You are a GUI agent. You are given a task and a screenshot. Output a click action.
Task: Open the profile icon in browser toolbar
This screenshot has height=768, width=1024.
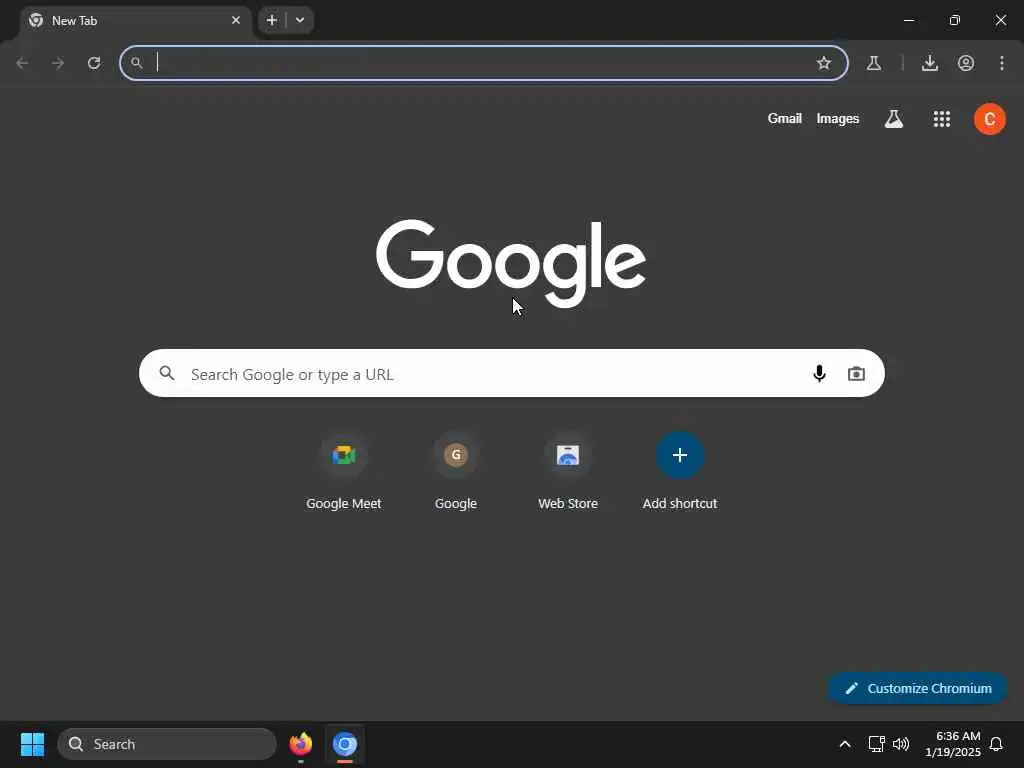click(966, 63)
